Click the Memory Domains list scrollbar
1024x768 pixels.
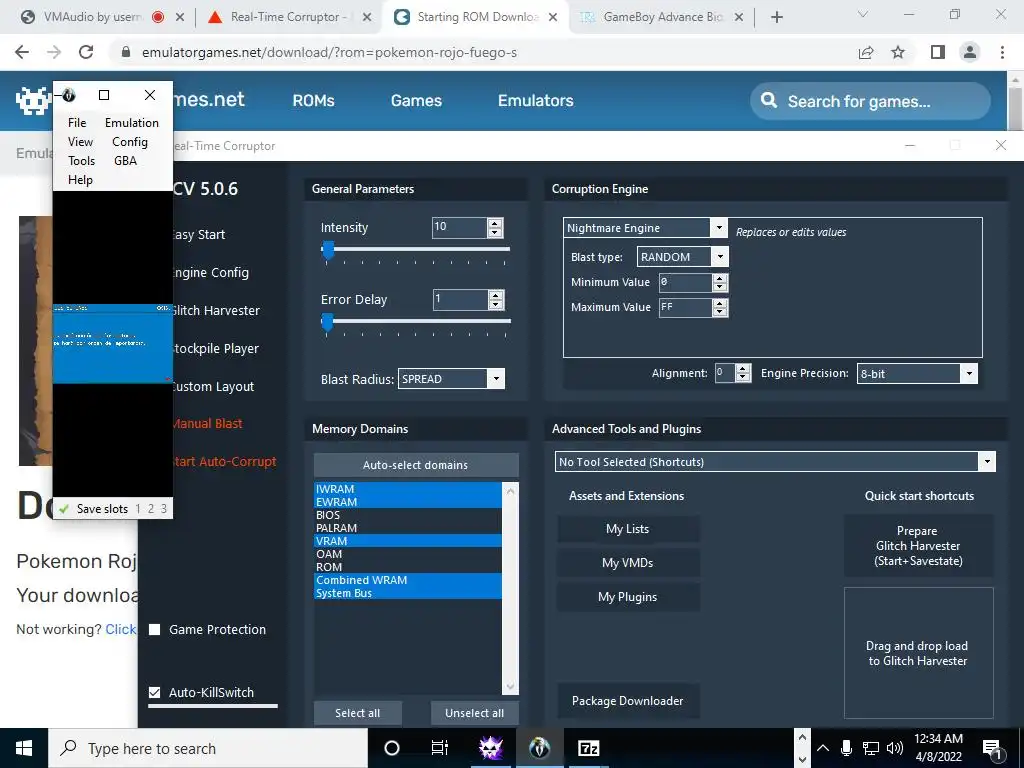tap(510, 588)
